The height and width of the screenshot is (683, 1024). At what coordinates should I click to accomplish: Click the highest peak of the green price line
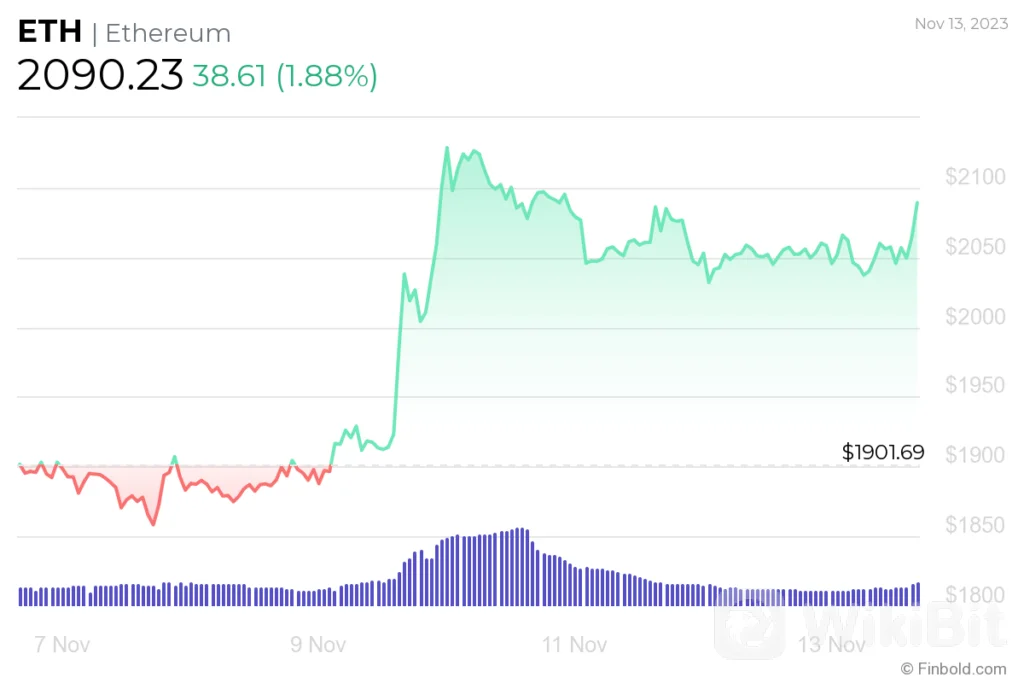coord(447,148)
